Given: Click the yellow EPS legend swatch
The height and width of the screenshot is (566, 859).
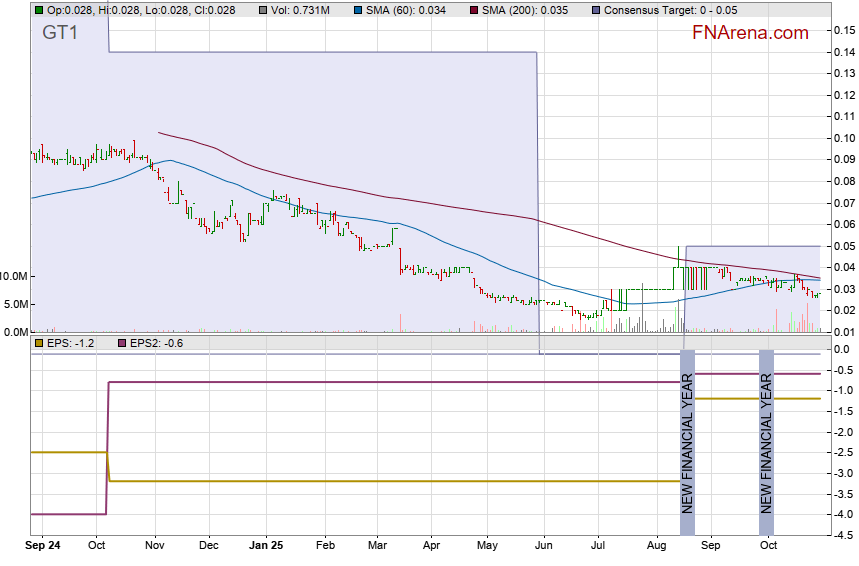Looking at the screenshot, I should click(x=38, y=343).
